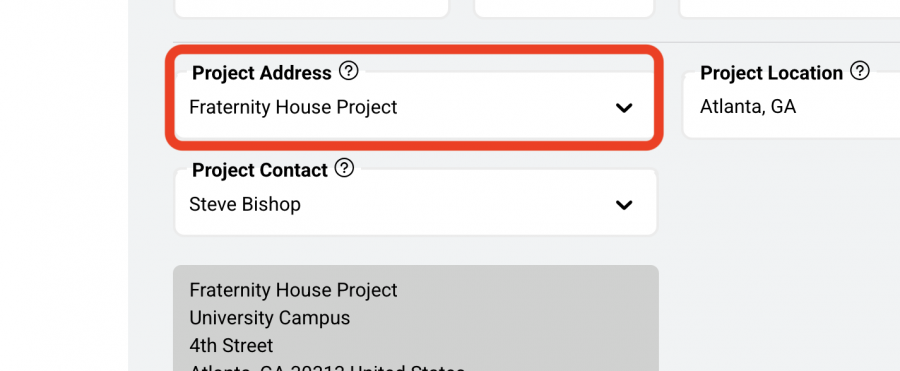Click the help icon beside Project Address

348,71
